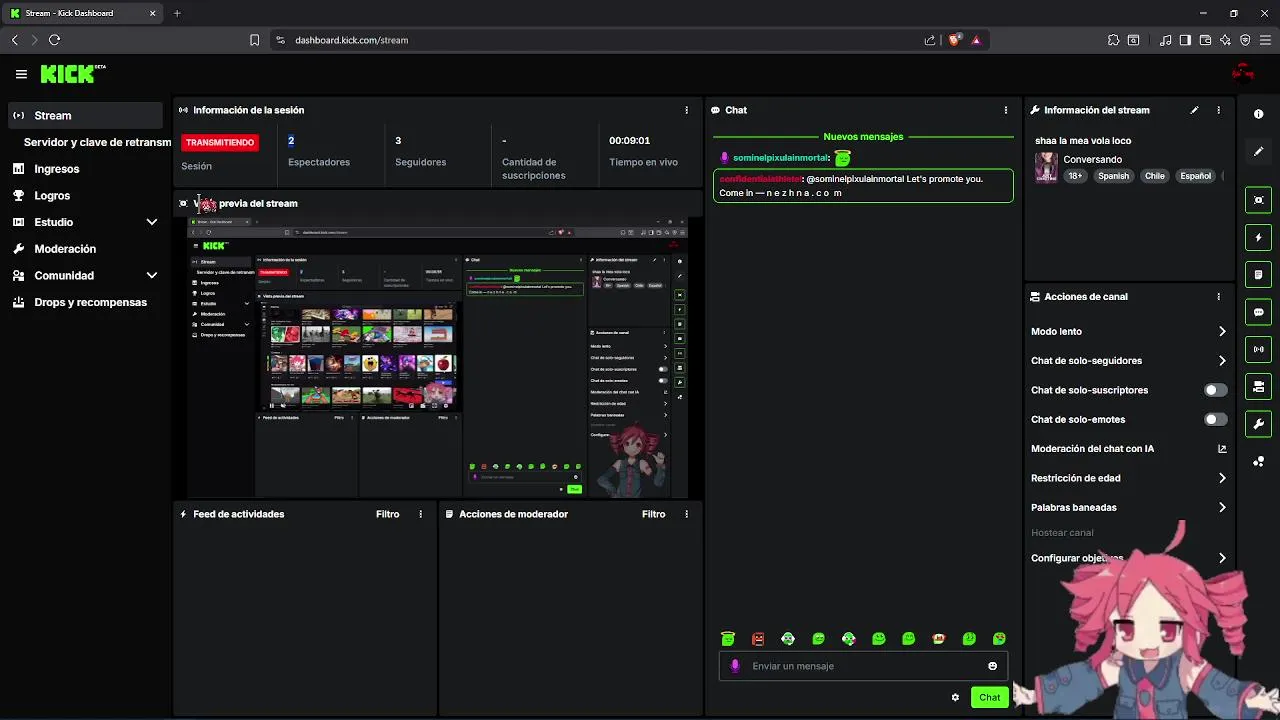This screenshot has height=720, width=1280.
Task: Click the 18+ tag
Action: pyautogui.click(x=1075, y=176)
